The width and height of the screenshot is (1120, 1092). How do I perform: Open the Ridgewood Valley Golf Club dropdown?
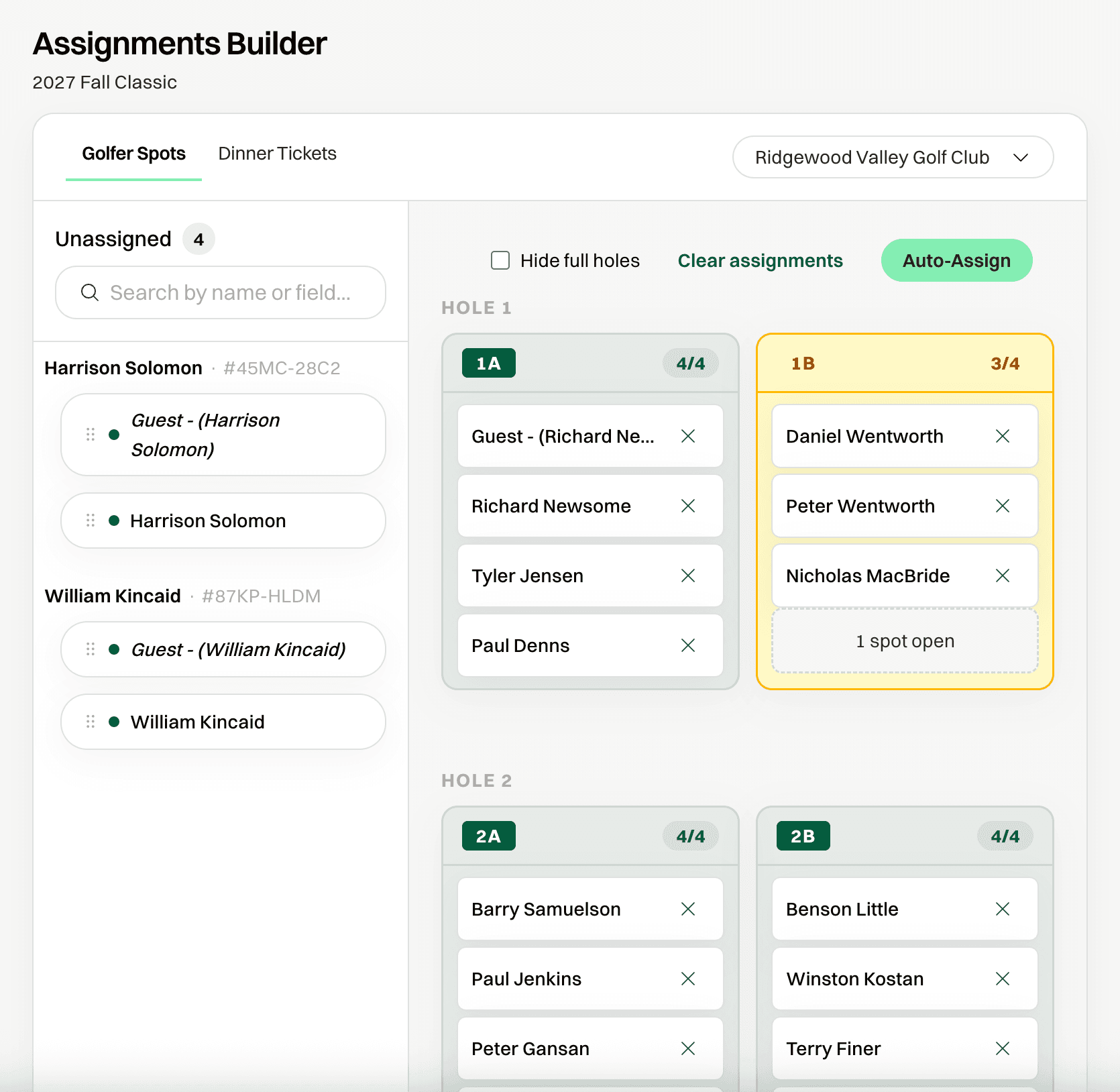893,158
